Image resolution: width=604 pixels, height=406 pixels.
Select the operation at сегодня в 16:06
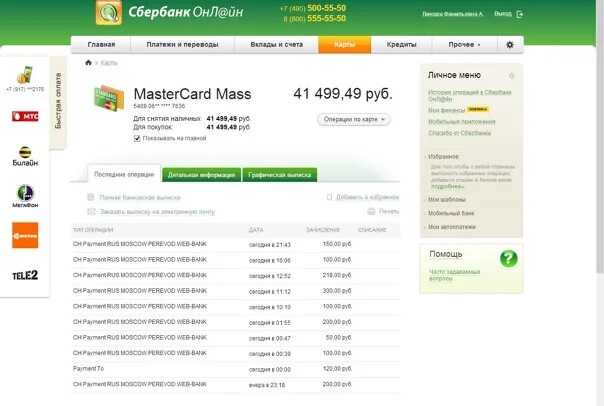235,260
